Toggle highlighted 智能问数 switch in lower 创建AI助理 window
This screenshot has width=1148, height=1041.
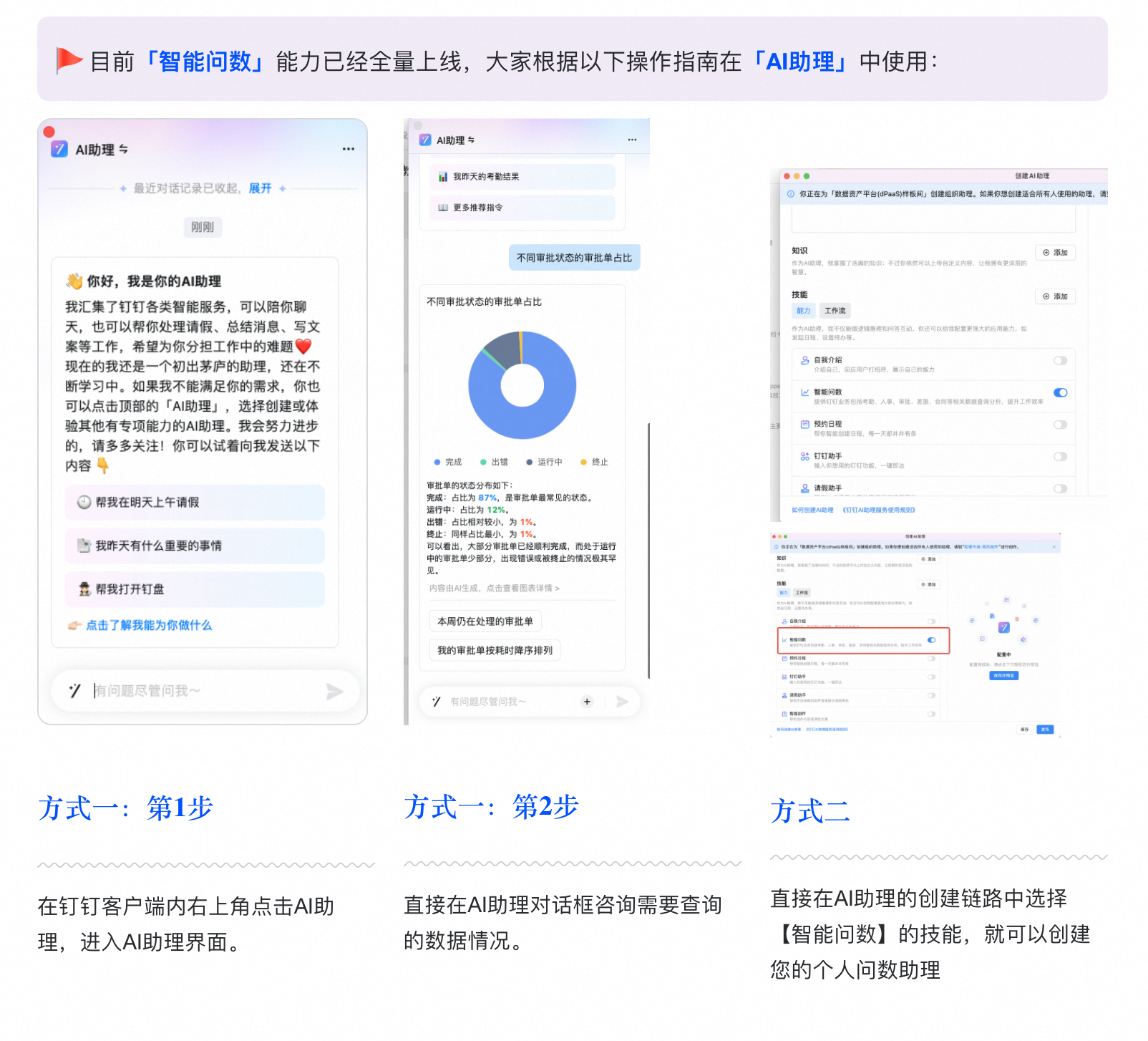click(x=932, y=640)
